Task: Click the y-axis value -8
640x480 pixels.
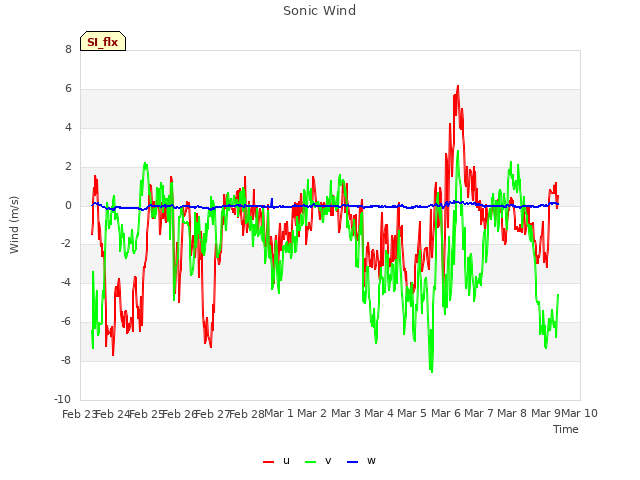Action: point(67,360)
